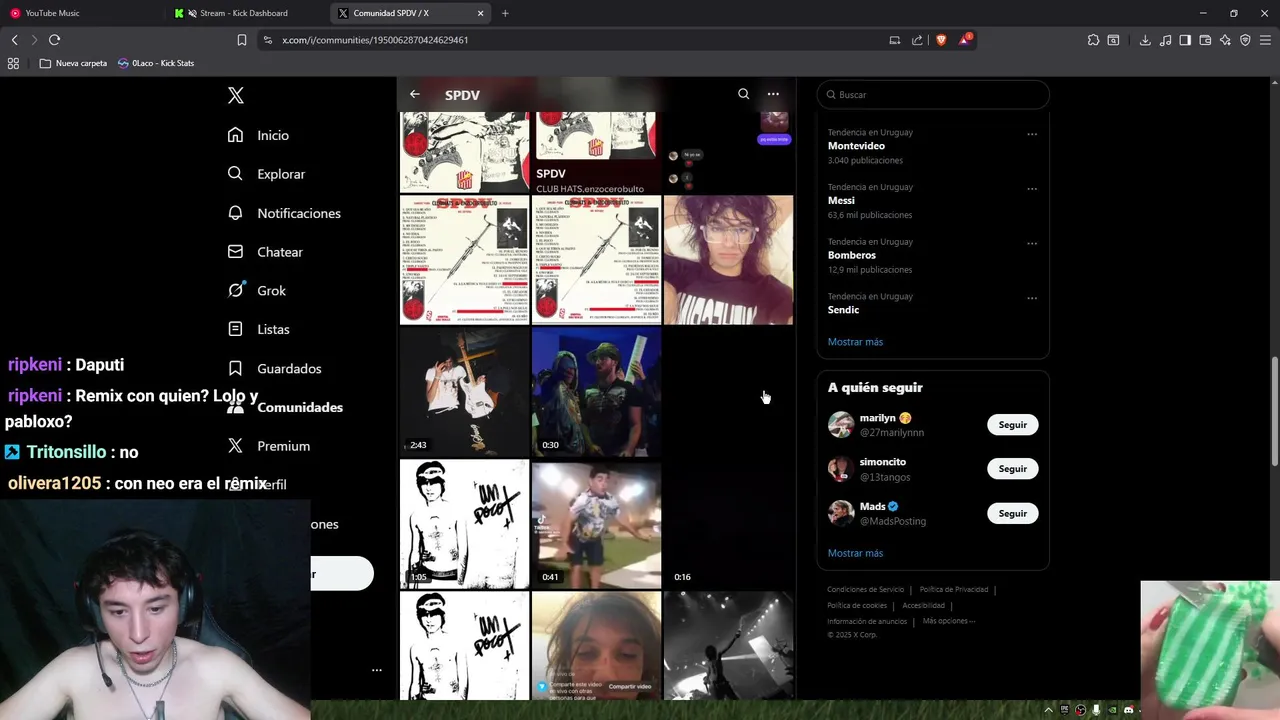Screen dimensions: 1280x720
Task: Reload the current page
Action: [54, 40]
